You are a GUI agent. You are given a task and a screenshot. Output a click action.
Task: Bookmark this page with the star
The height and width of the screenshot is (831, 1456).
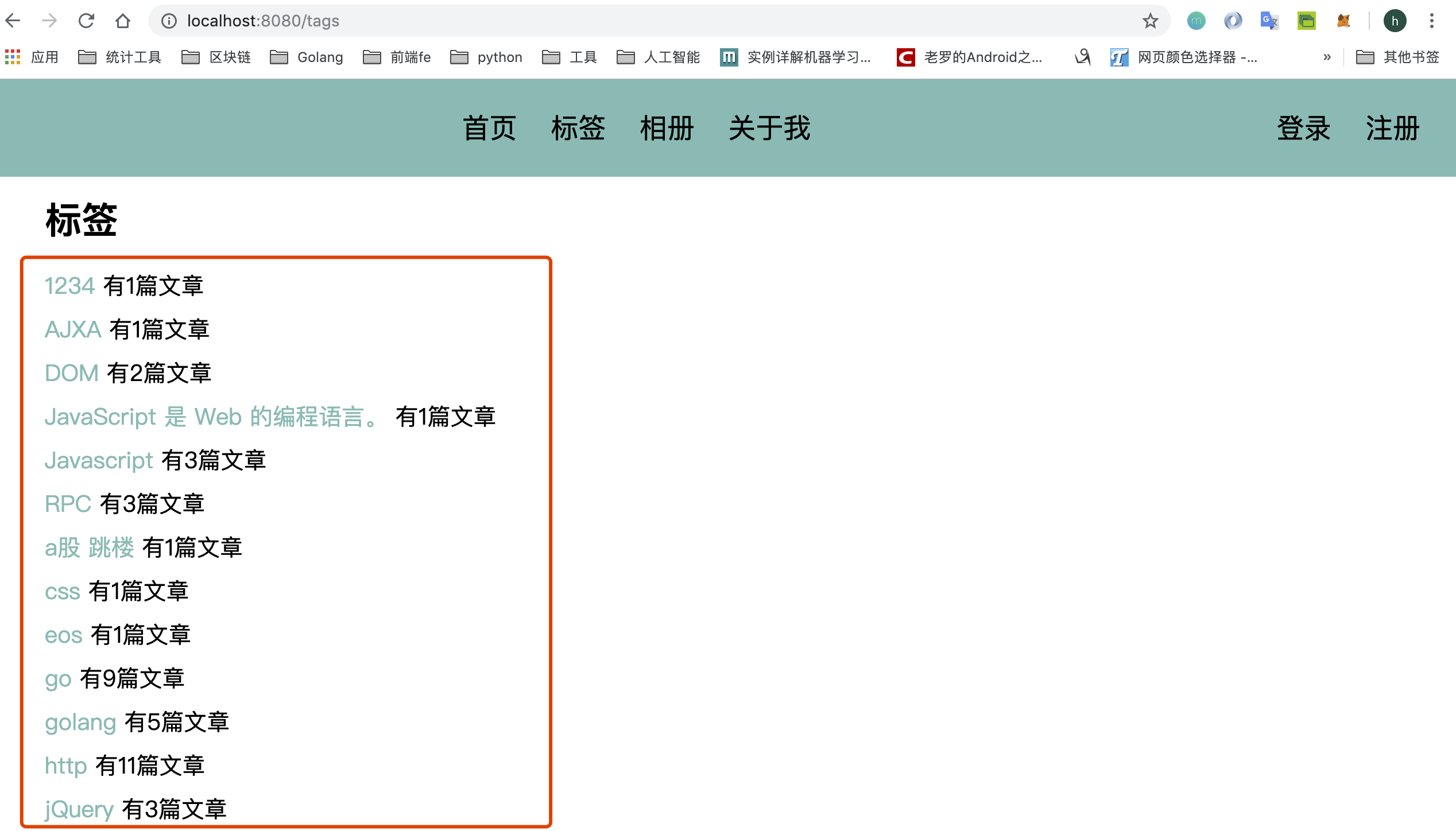click(x=1150, y=21)
